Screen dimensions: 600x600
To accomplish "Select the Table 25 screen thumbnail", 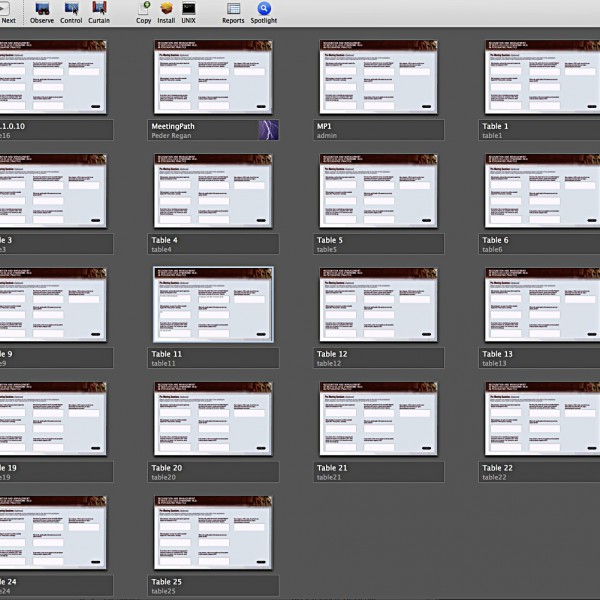I will tap(214, 532).
